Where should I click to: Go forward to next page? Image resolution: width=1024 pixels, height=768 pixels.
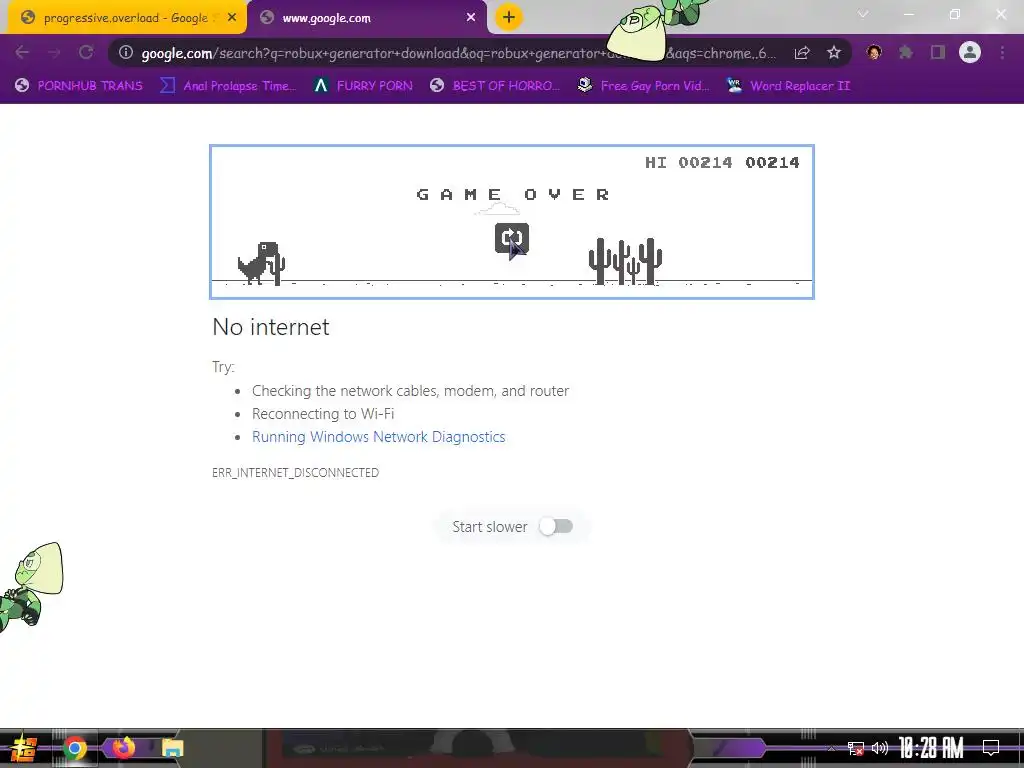point(54,53)
